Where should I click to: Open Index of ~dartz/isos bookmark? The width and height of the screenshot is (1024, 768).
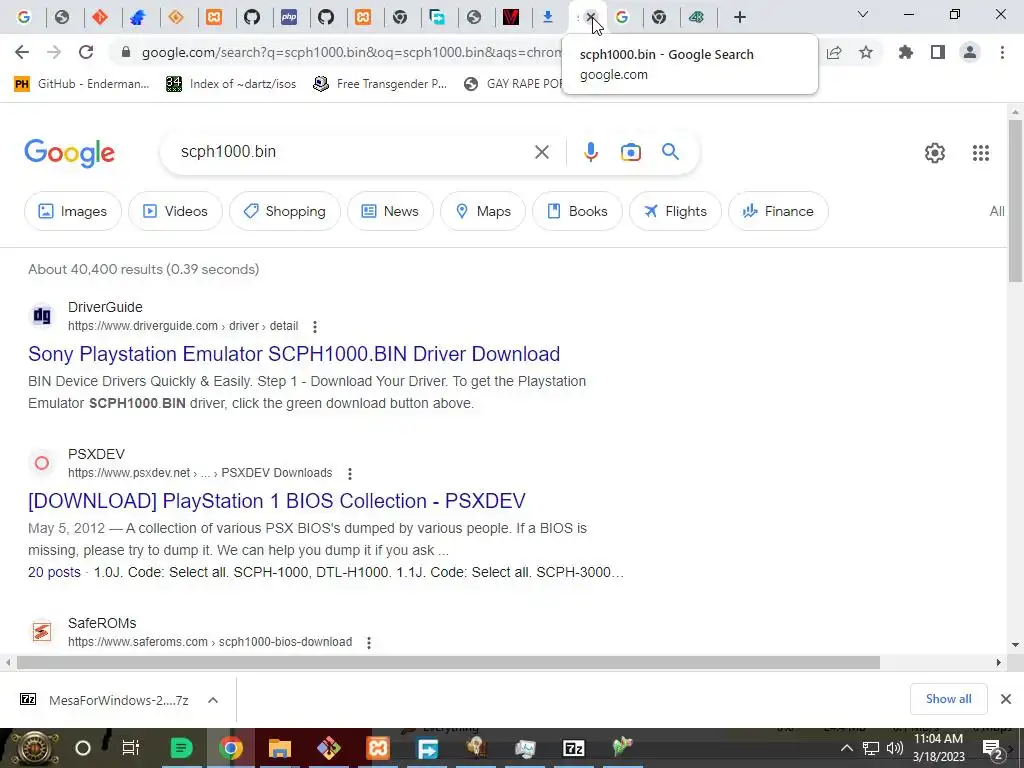[x=231, y=84]
